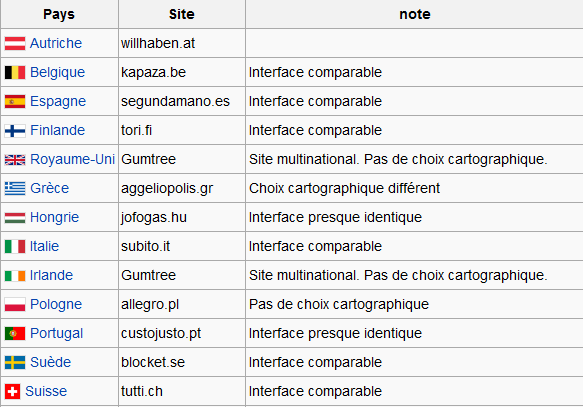
Task: Click the Finland flag icon
Action: click(15, 130)
